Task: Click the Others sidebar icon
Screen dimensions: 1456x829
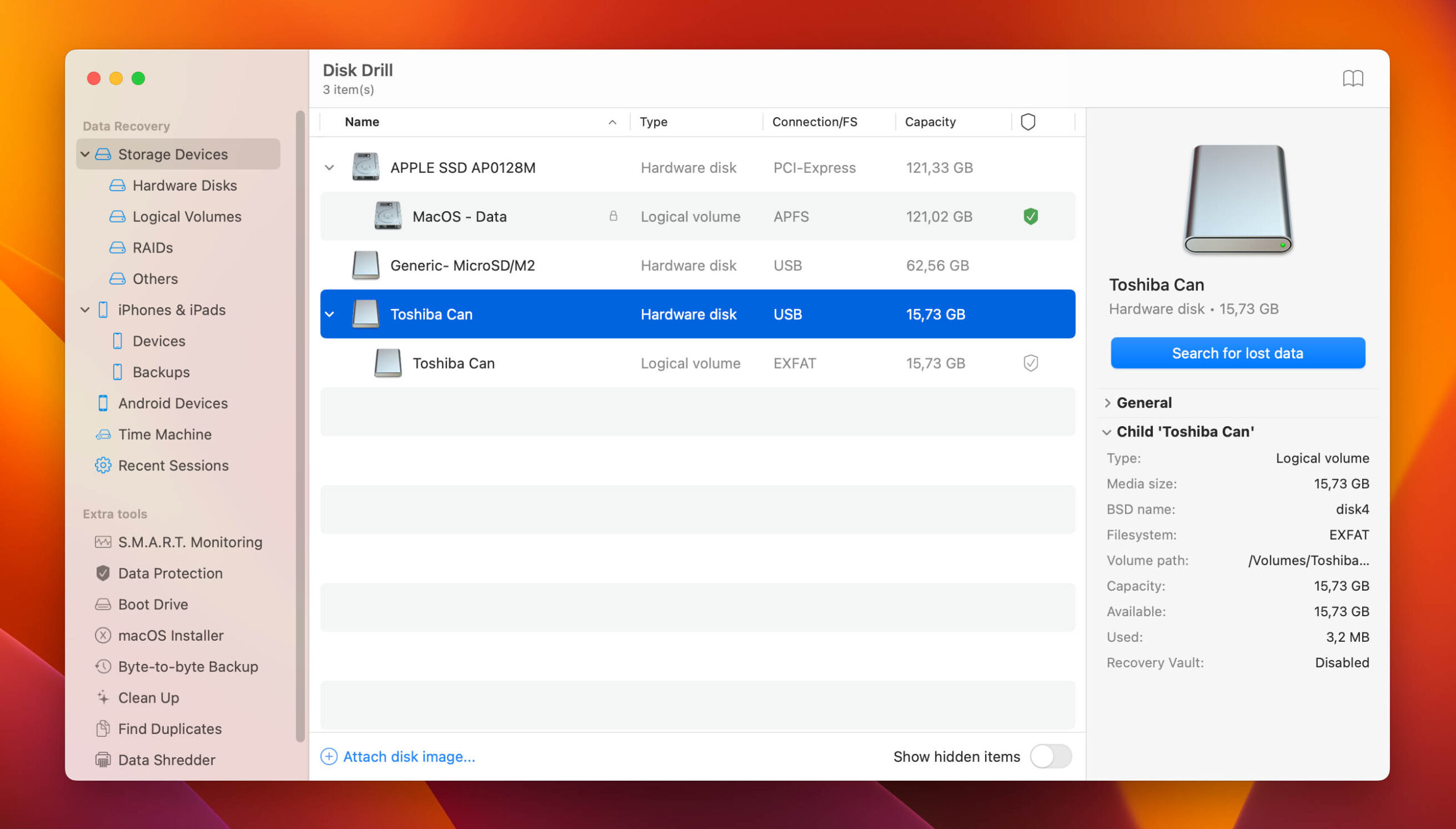Action: click(x=117, y=279)
